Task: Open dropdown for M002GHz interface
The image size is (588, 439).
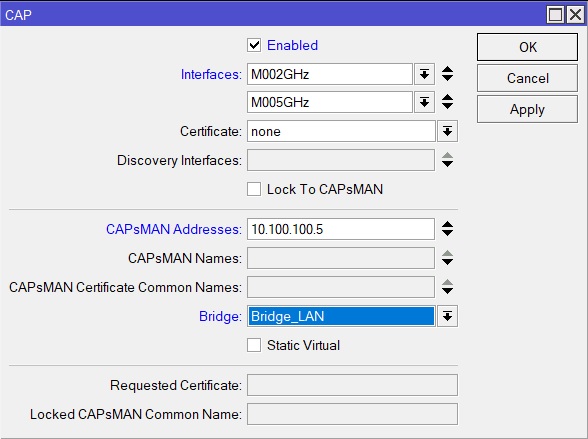Action: pos(424,74)
